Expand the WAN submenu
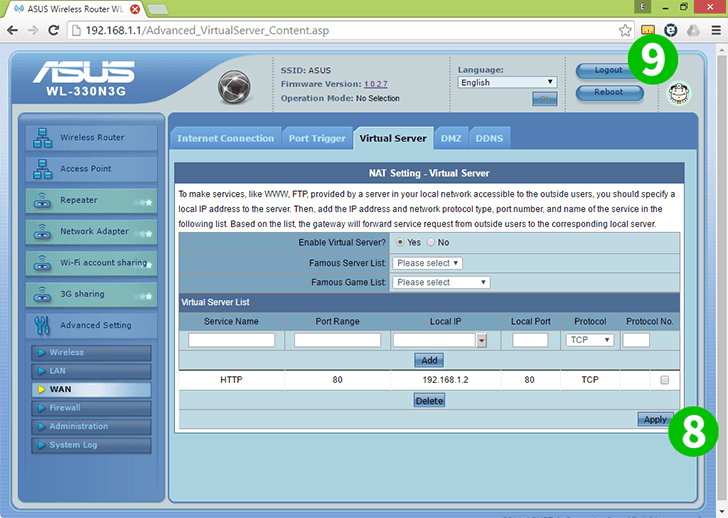Image resolution: width=728 pixels, height=518 pixels. click(91, 389)
